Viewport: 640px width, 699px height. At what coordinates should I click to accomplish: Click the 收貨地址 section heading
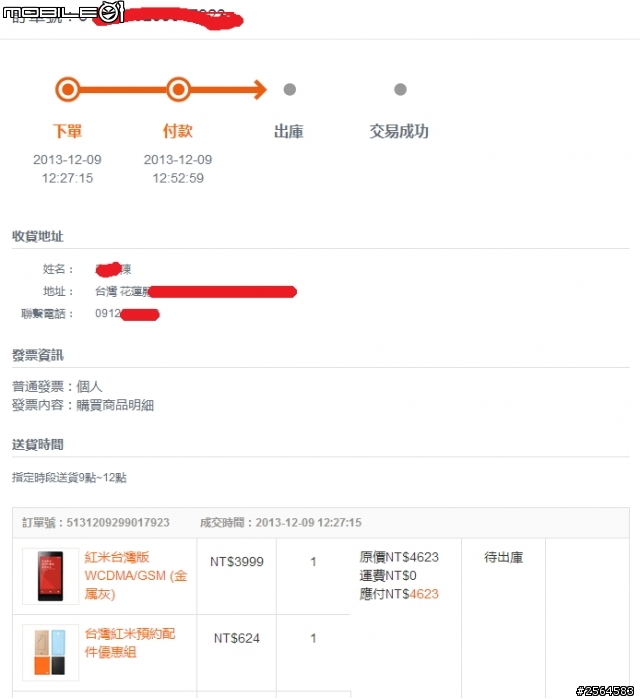pos(37,236)
